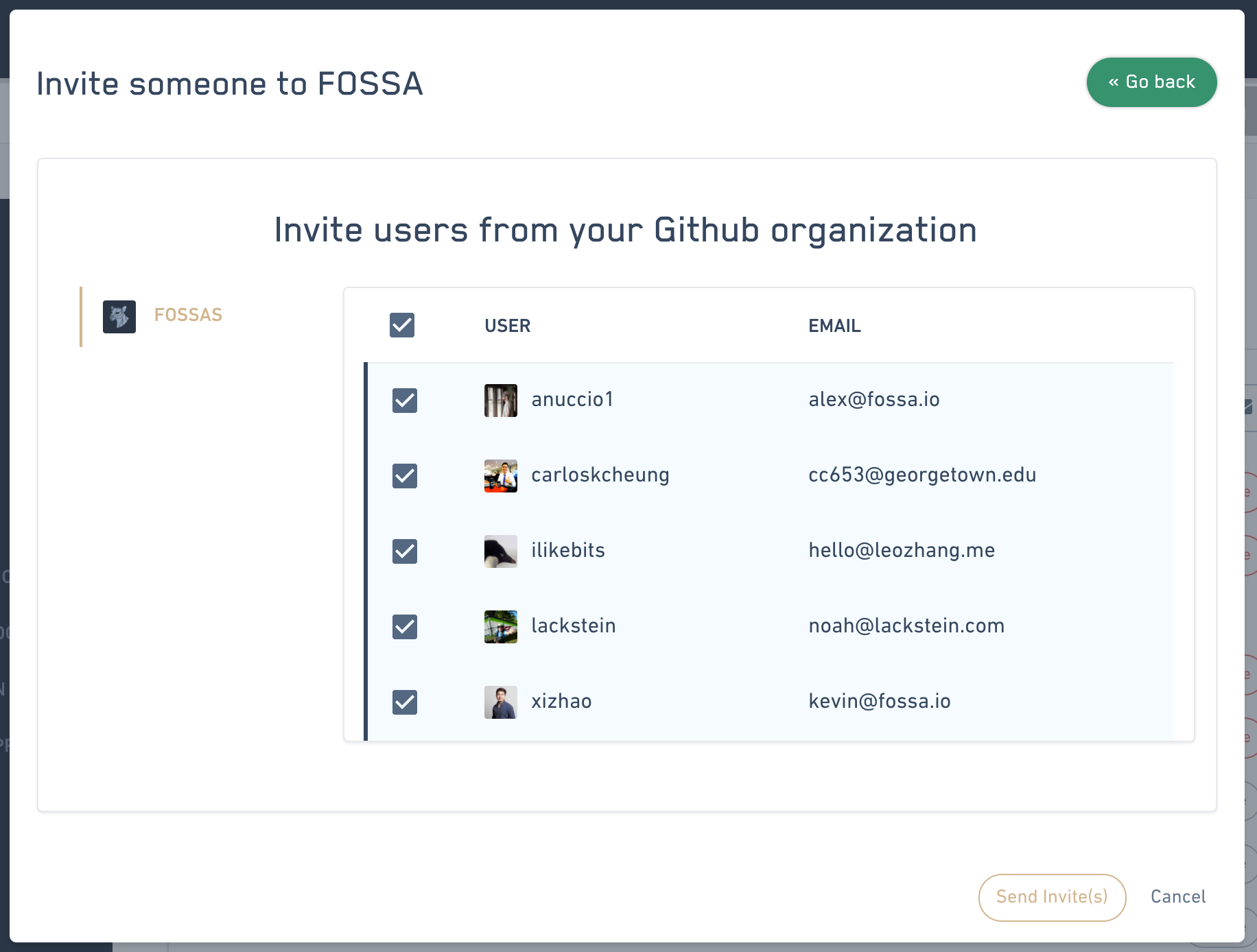This screenshot has height=952, width=1257.
Task: Click the email kevin@fossa.io
Action: [880, 701]
